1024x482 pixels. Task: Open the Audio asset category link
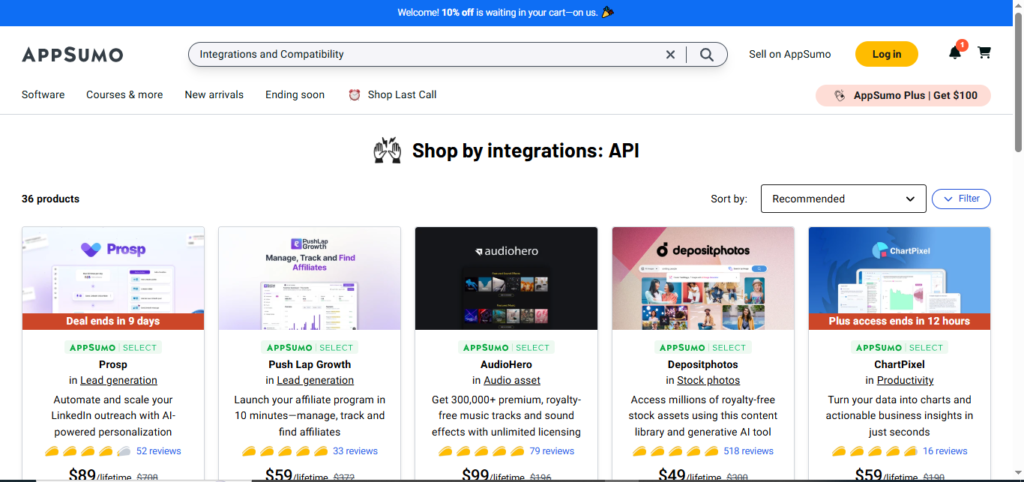[x=512, y=380]
